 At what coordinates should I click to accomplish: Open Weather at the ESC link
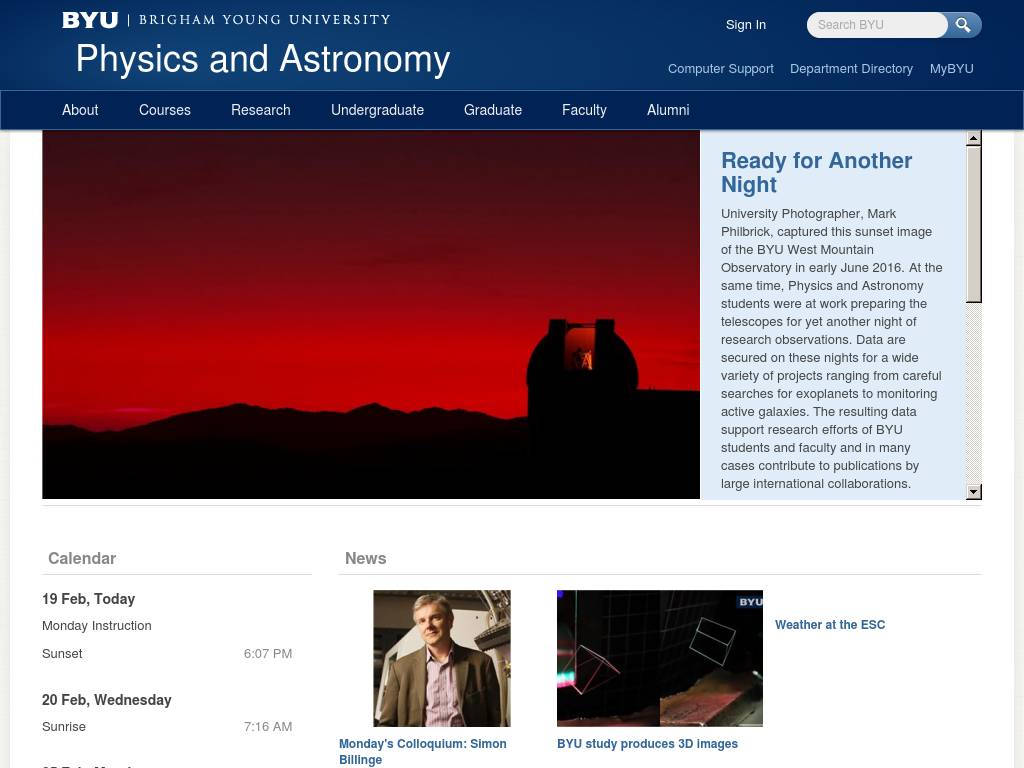(x=830, y=625)
